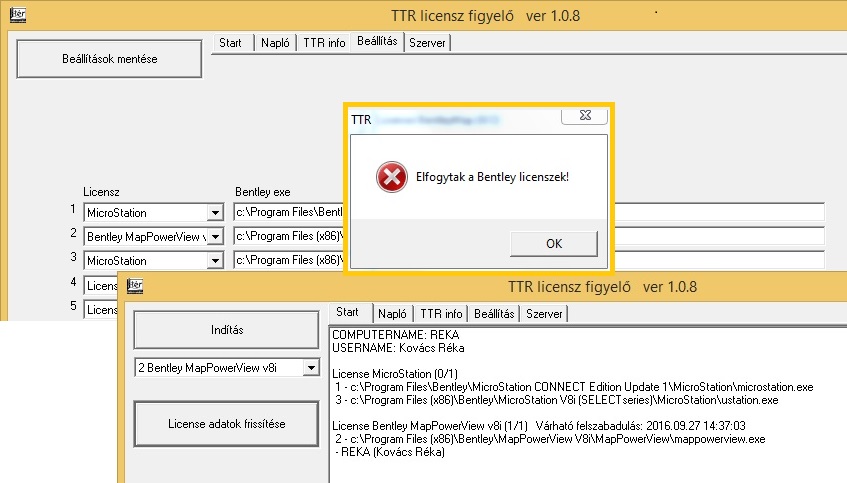This screenshot has width=847, height=483.
Task: Click License adatok frissítése button
Action: 225,424
